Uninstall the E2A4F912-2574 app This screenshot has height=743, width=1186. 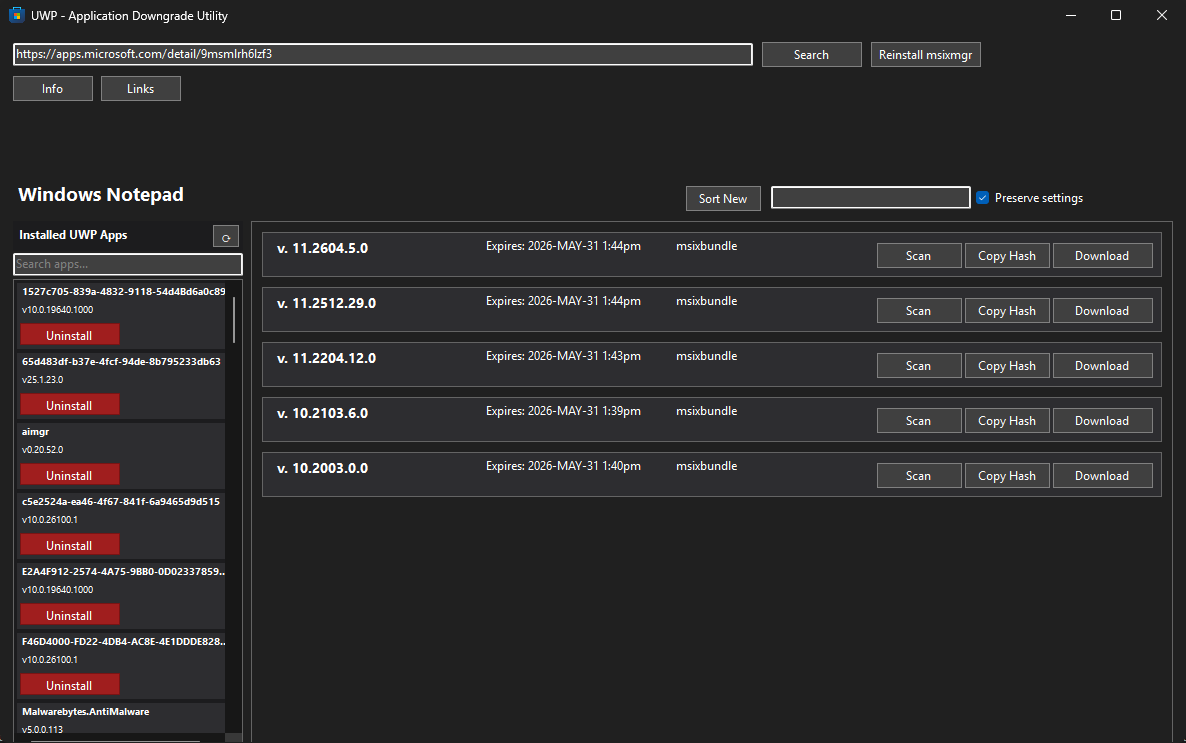[70, 615]
